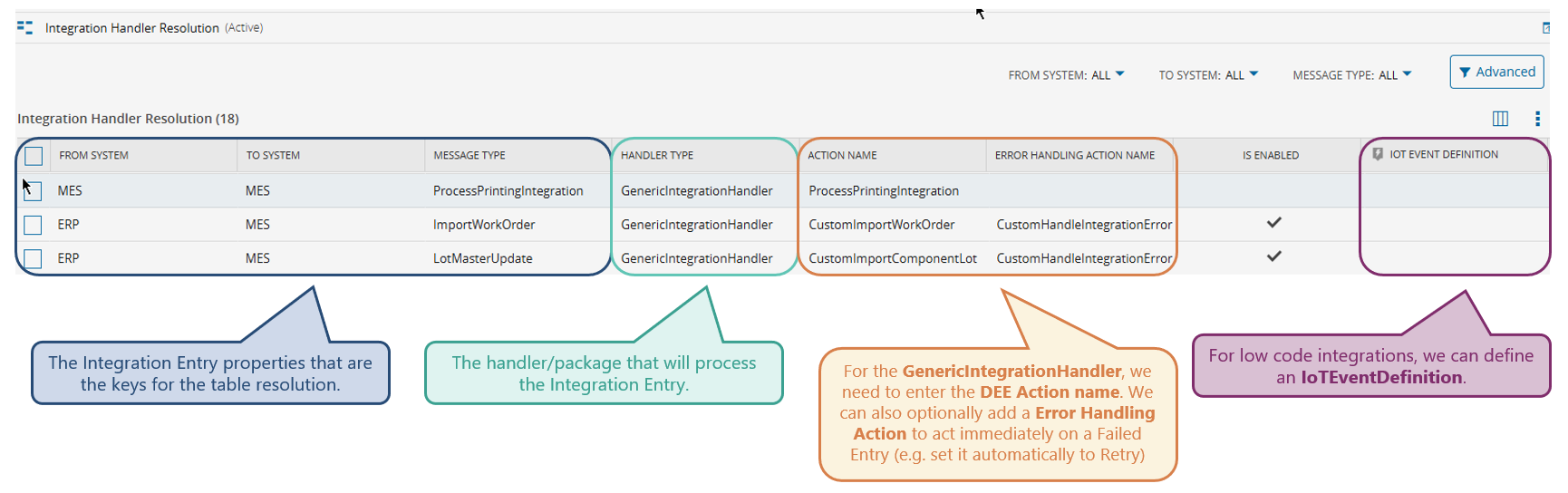The height and width of the screenshot is (493, 1568).
Task: Sort by MESSAGE TYPE column header
Action: pyautogui.click(x=469, y=156)
